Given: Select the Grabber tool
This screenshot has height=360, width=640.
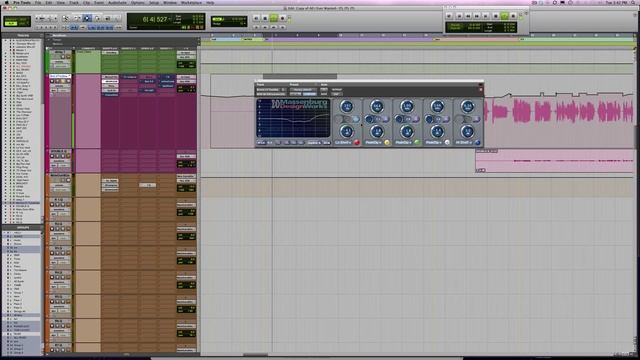Looking at the screenshot, I should tap(97, 18).
